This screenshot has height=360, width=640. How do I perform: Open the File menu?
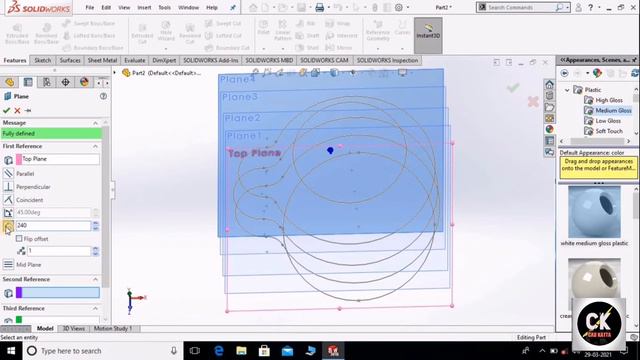(90, 7)
